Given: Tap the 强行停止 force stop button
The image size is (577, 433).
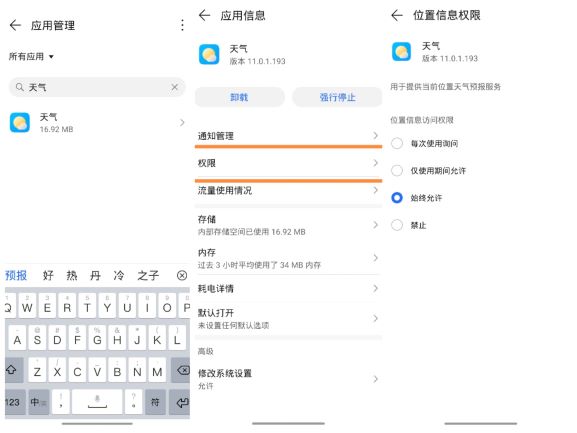Looking at the screenshot, I should tap(337, 97).
